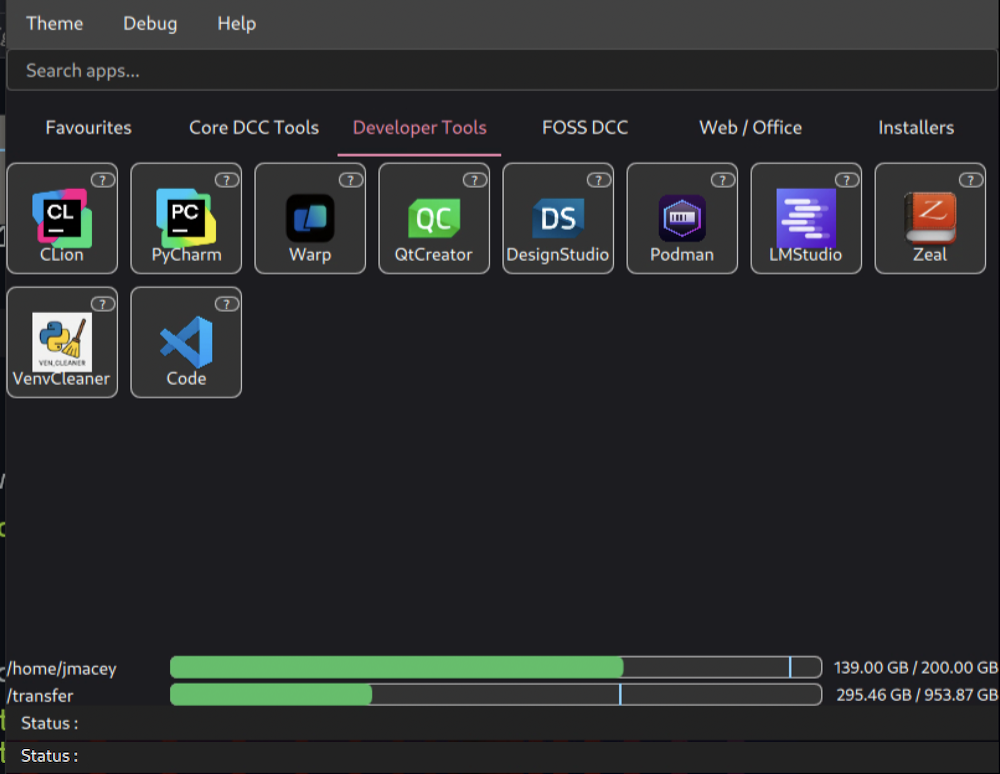Click the CLion label text
This screenshot has width=1000, height=774.
(62, 255)
